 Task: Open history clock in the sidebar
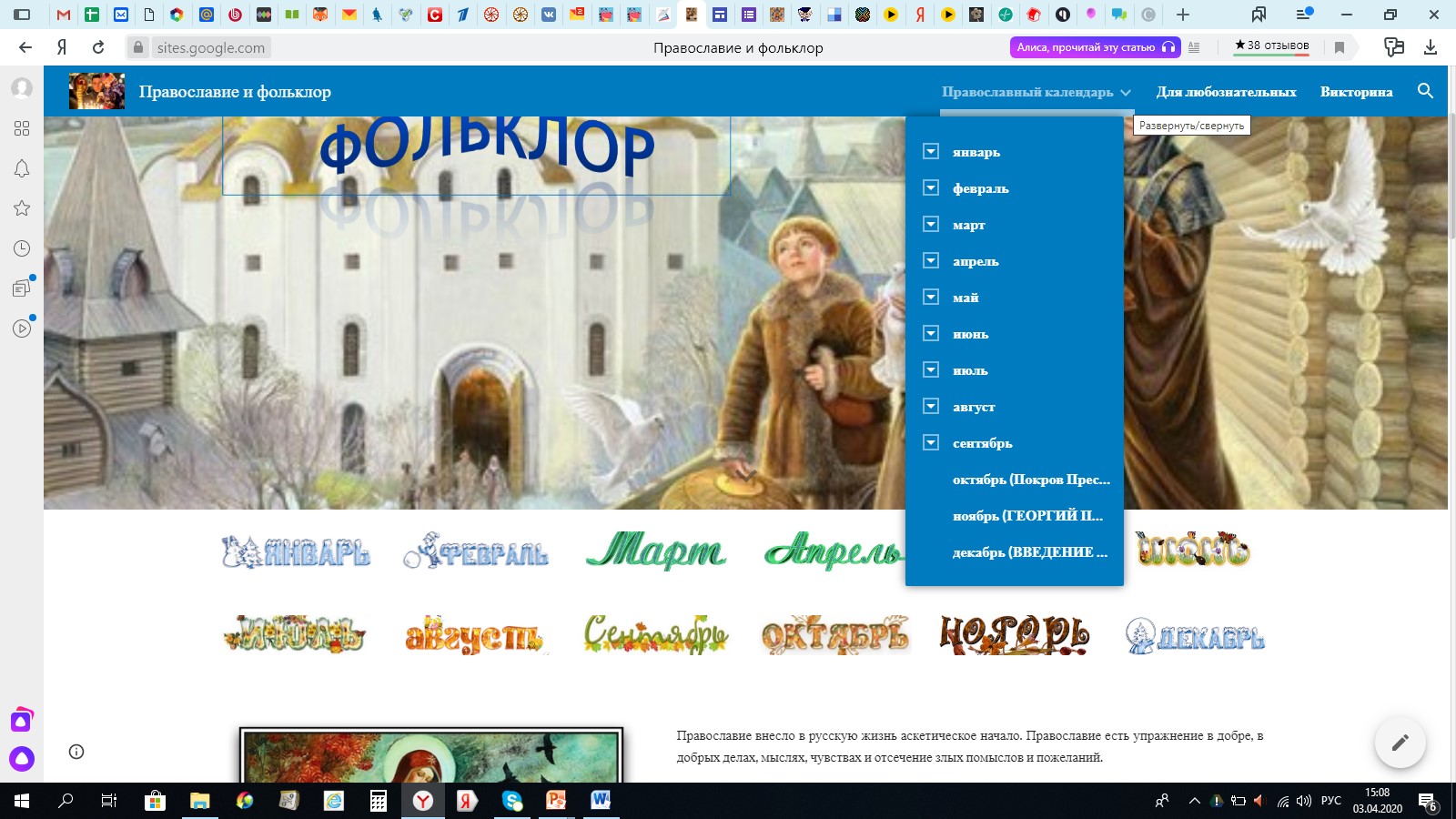tap(22, 248)
